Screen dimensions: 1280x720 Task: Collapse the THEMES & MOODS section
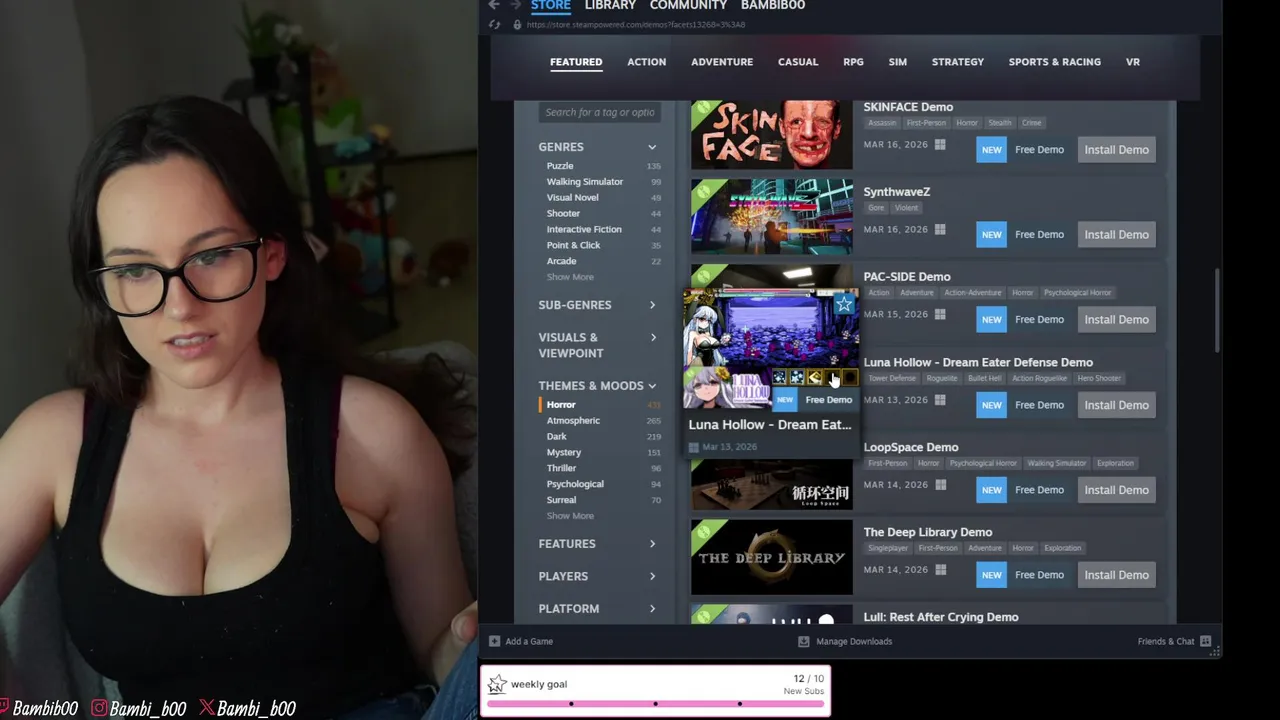pyautogui.click(x=652, y=386)
